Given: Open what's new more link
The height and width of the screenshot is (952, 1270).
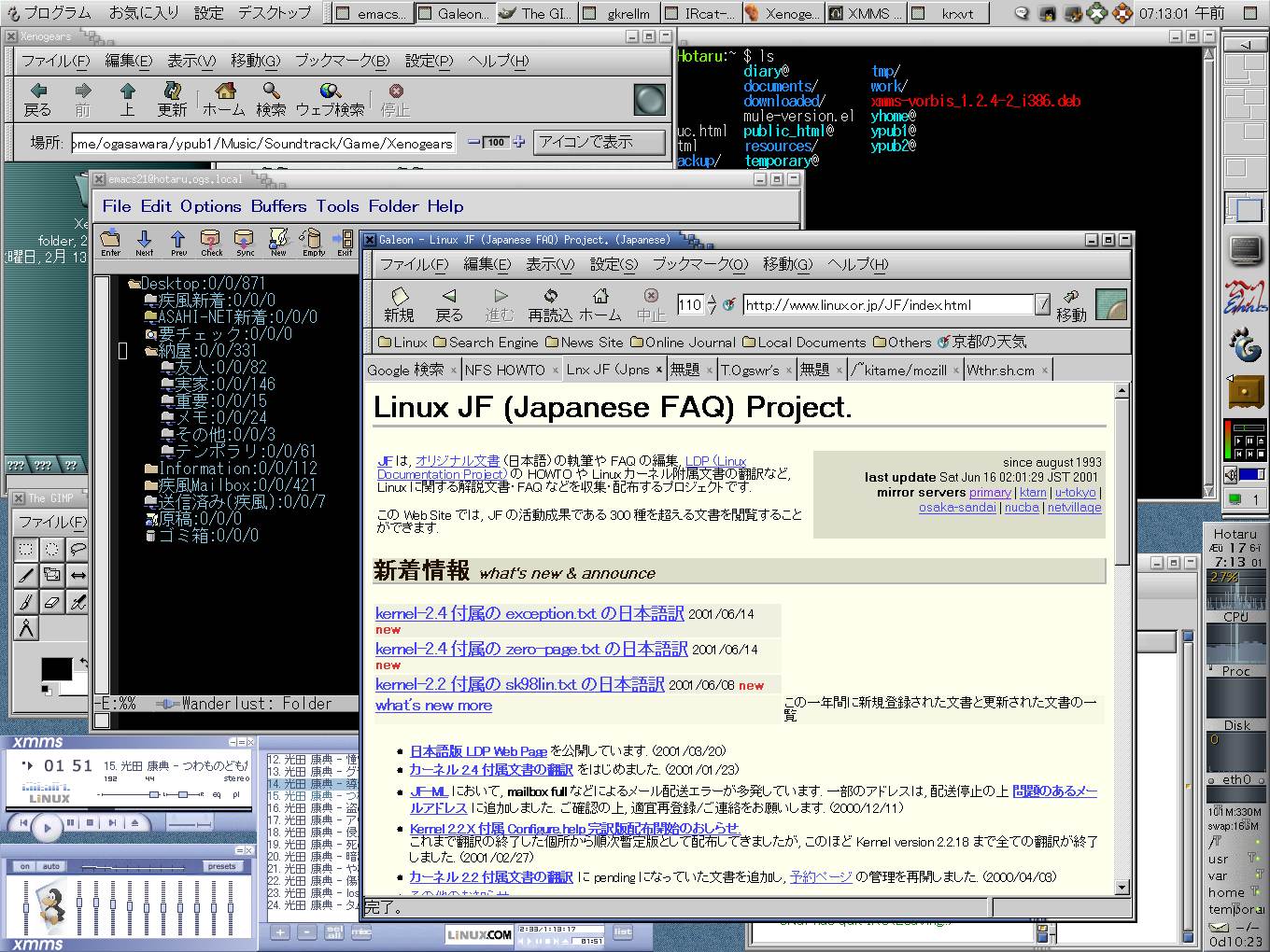Looking at the screenshot, I should pyautogui.click(x=433, y=706).
